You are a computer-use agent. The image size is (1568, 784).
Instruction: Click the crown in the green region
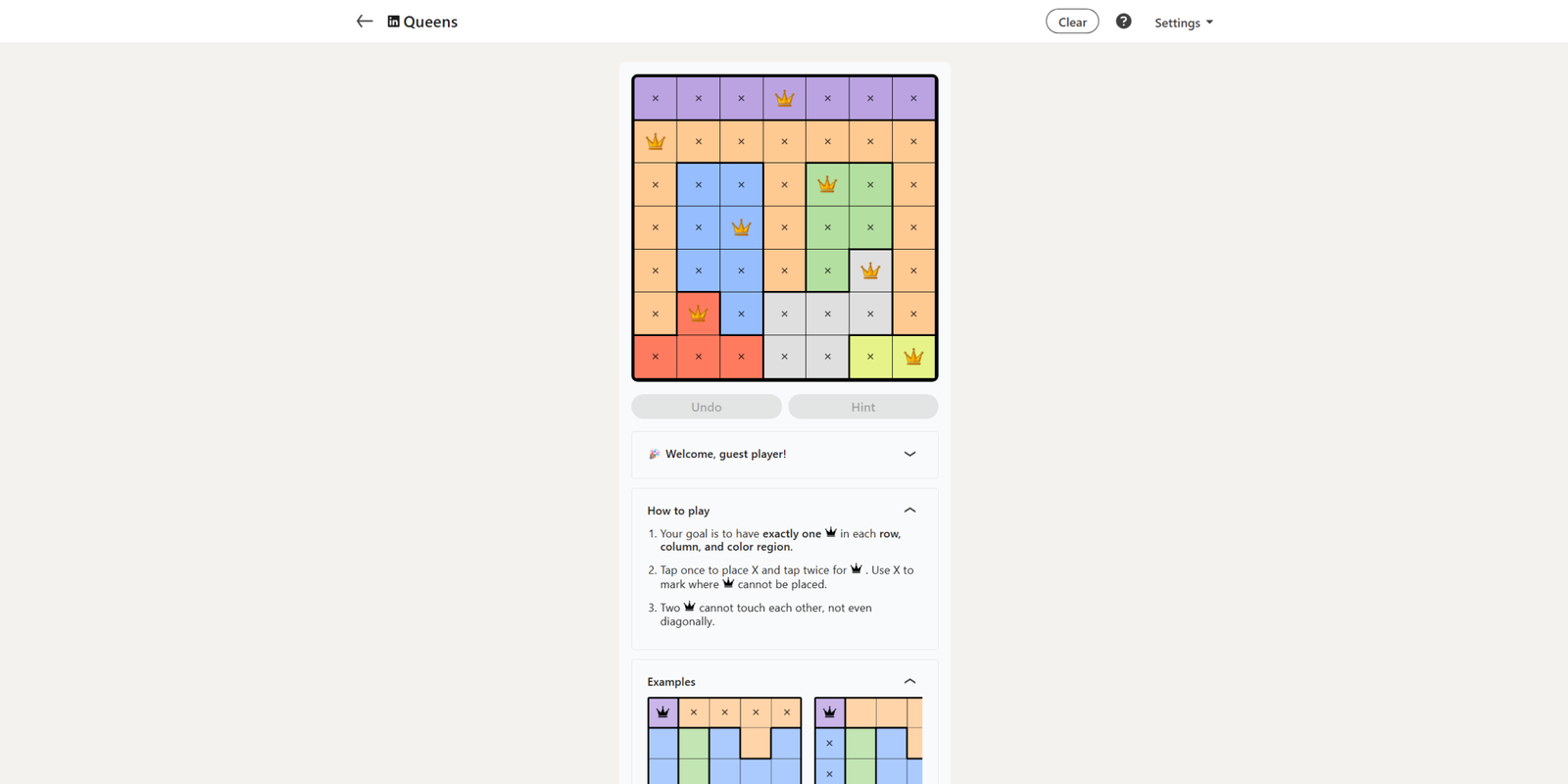coord(827,184)
